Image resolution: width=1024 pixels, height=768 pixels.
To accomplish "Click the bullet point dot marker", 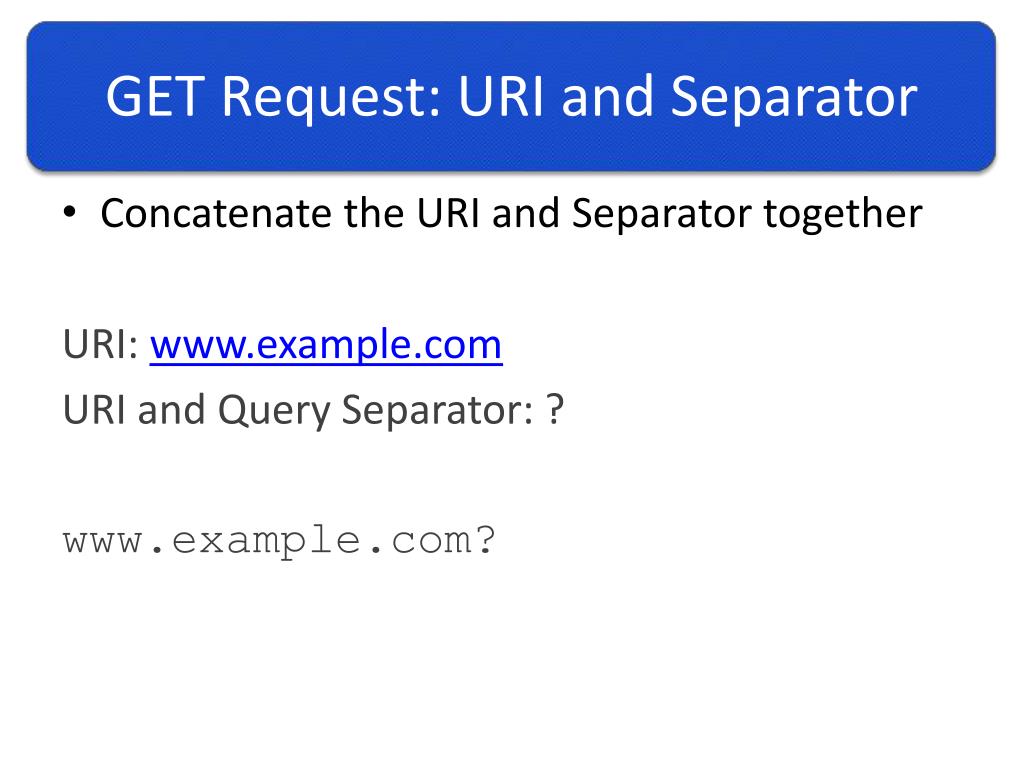I will tap(70, 212).
